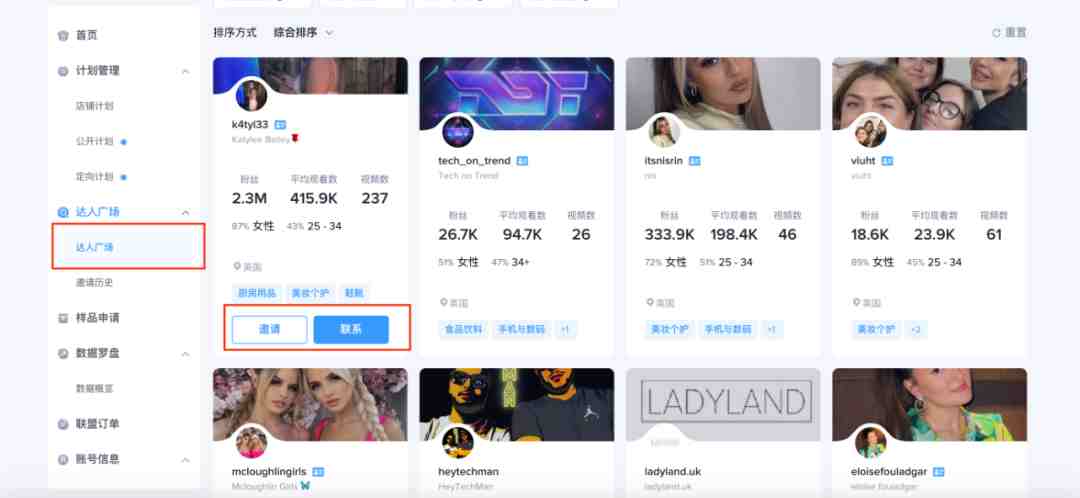This screenshot has height=498, width=1080.
Task: Click the blue 联系 button
Action: [x=351, y=329]
